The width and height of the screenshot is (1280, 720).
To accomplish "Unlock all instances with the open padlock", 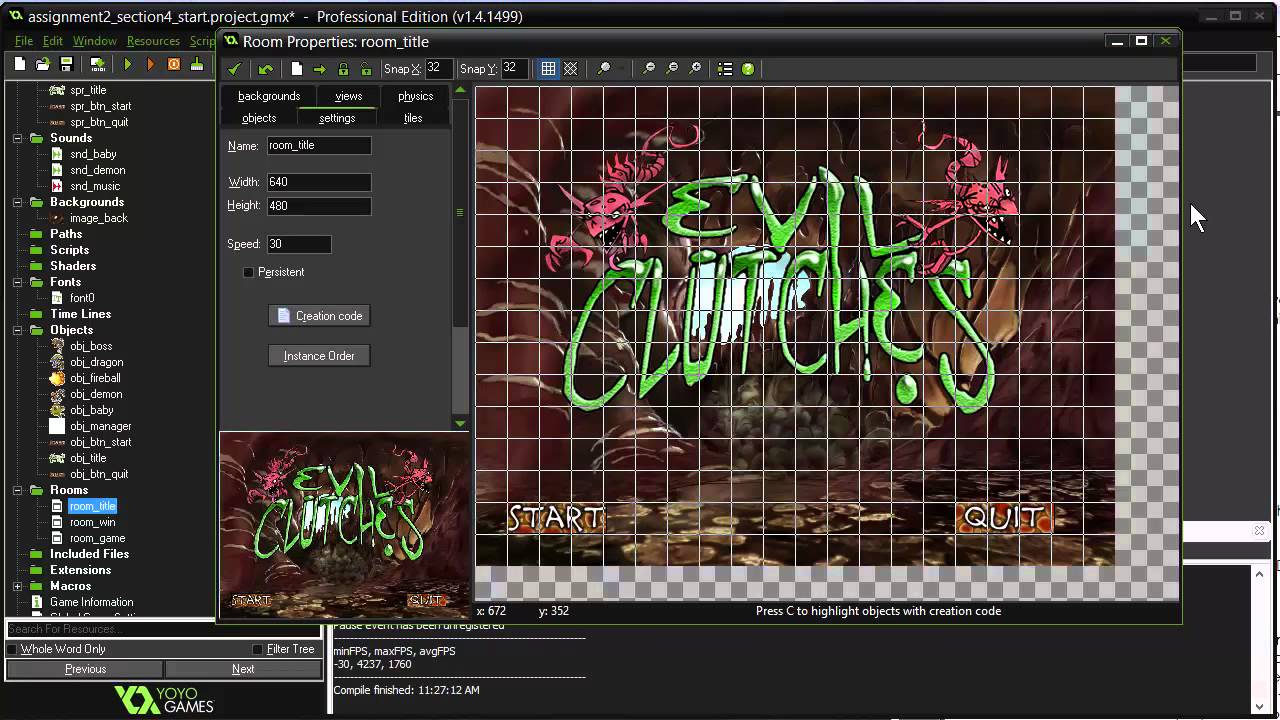I will [x=366, y=69].
